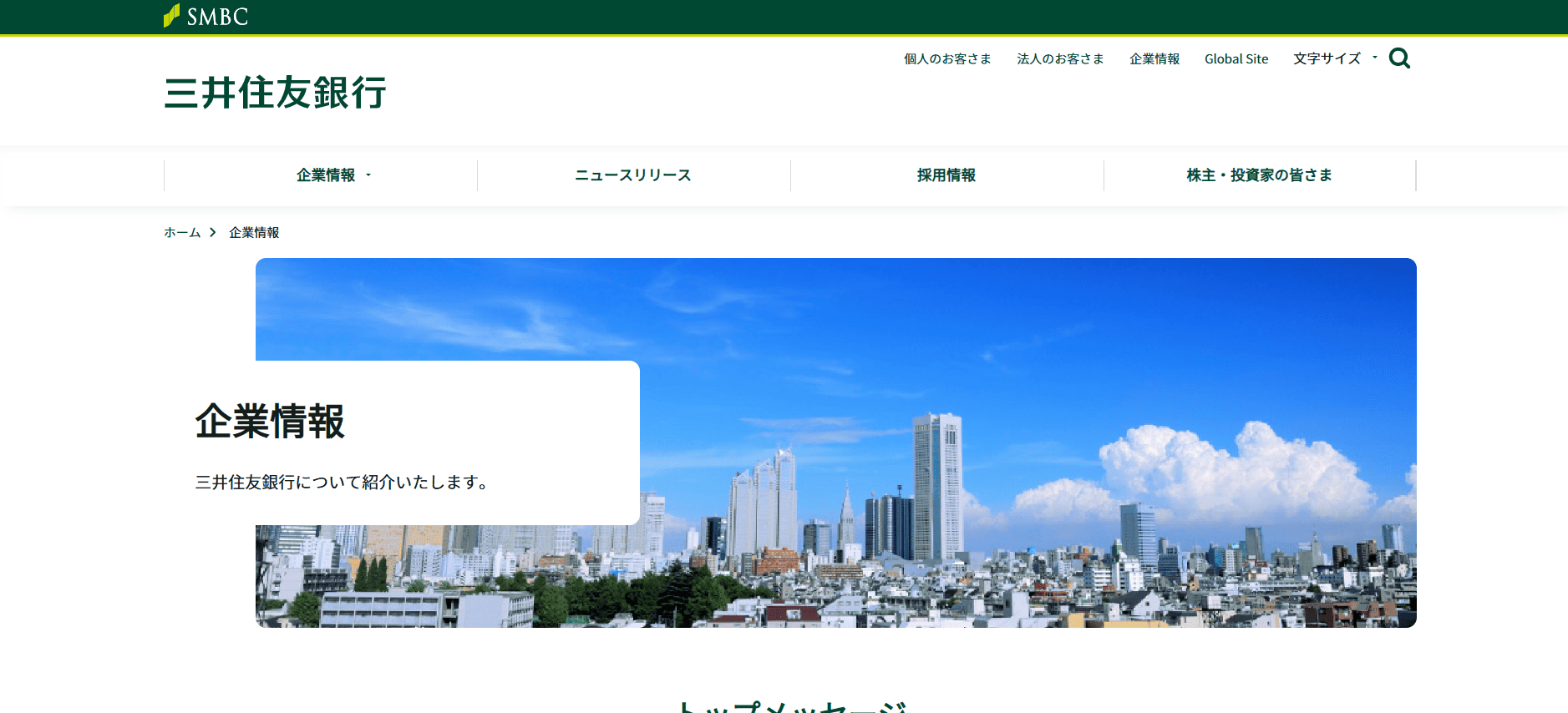This screenshot has height=713, width=1568.
Task: Click the 企業情報 breadcrumb text
Action: [254, 232]
